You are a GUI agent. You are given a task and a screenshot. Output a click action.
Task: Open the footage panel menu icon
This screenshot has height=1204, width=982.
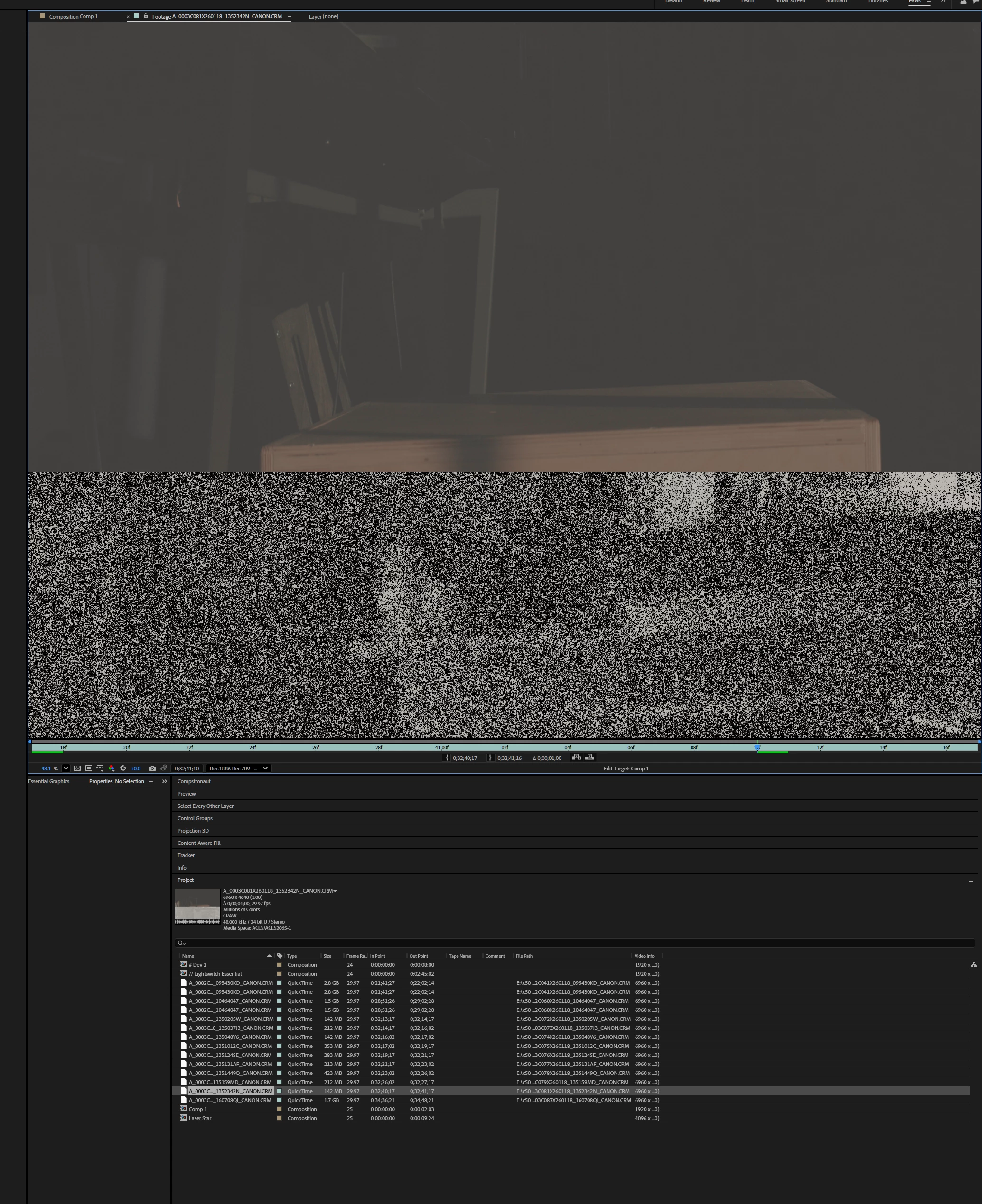tap(289, 17)
